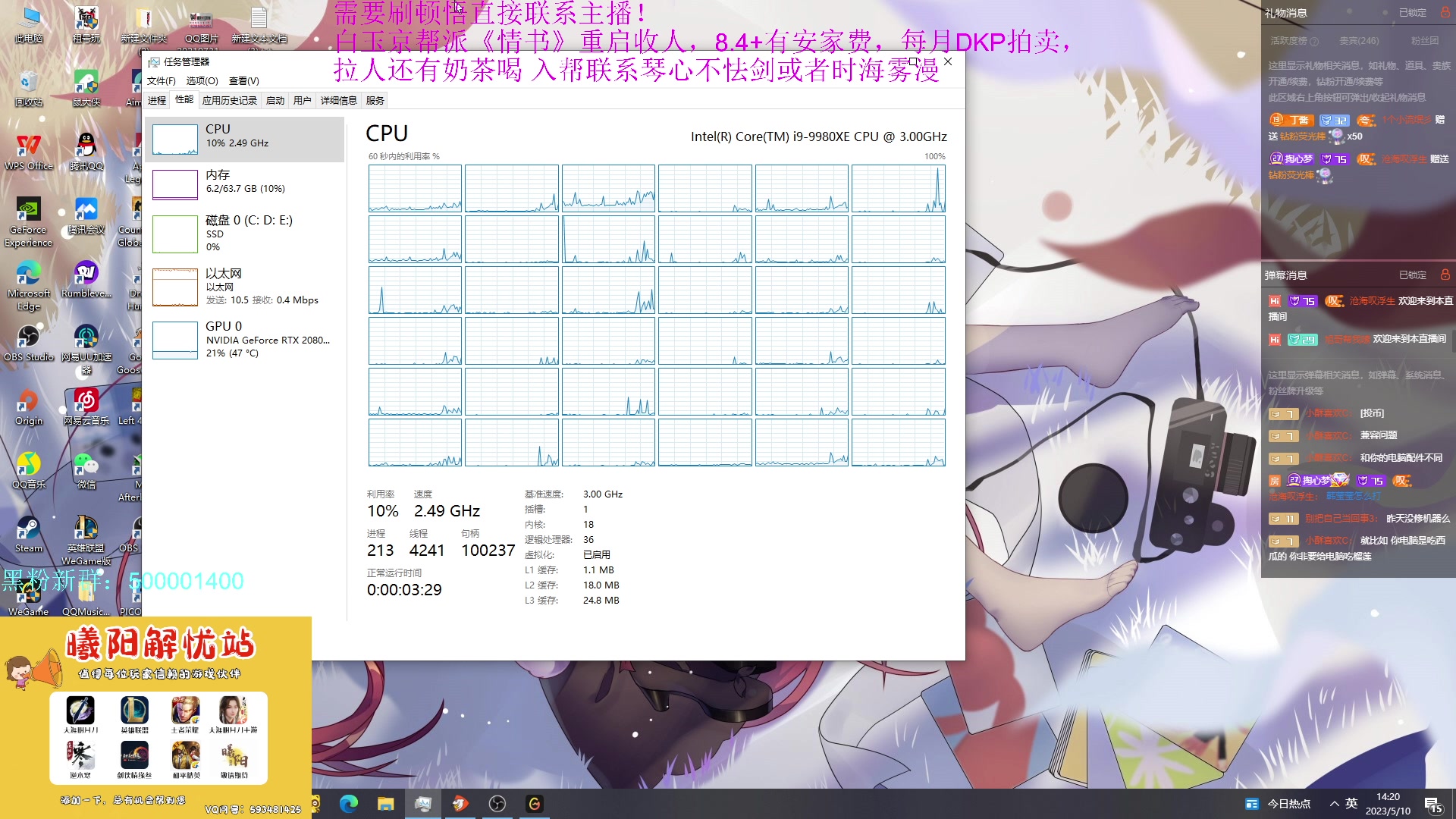Open clock showing 14:20 on taskbar
The height and width of the screenshot is (819, 1456).
click(1388, 804)
